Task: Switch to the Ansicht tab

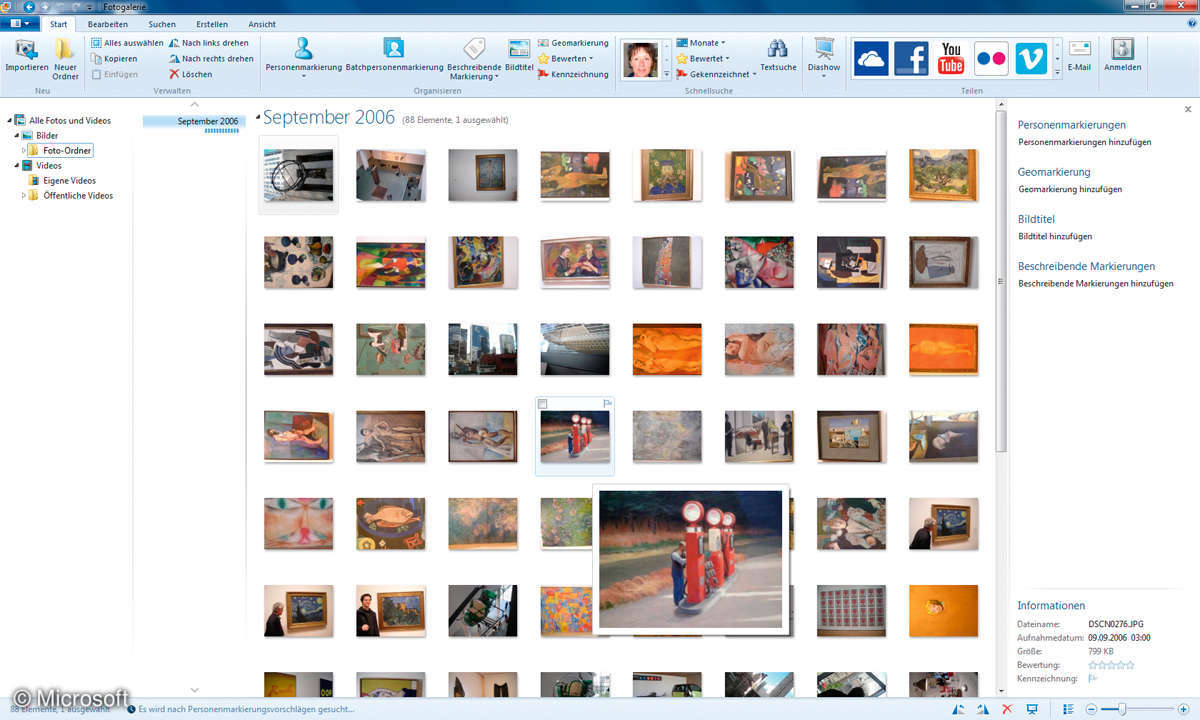Action: click(x=262, y=24)
